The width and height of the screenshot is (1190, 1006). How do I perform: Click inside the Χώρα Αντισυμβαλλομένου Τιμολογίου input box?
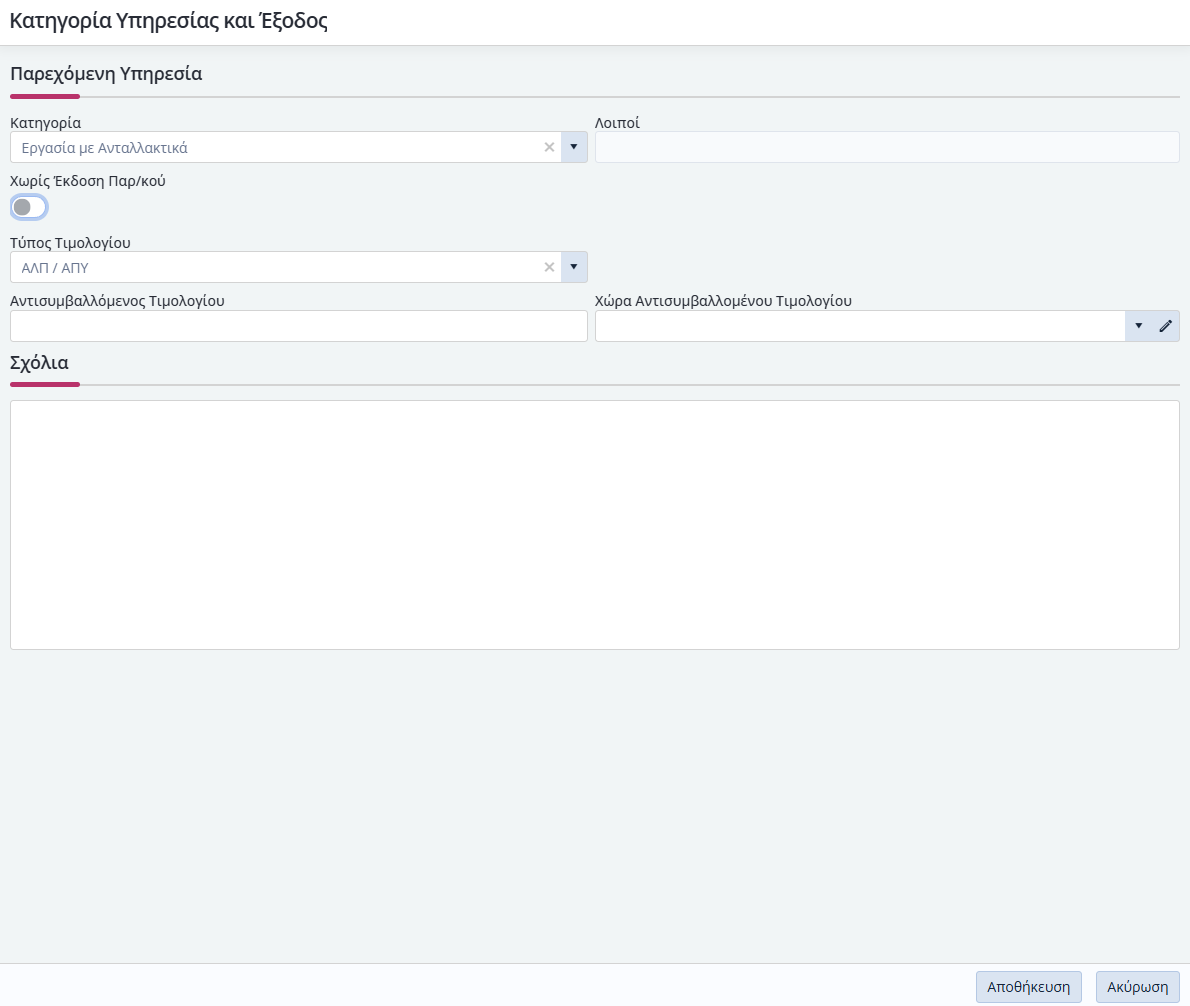(858, 326)
